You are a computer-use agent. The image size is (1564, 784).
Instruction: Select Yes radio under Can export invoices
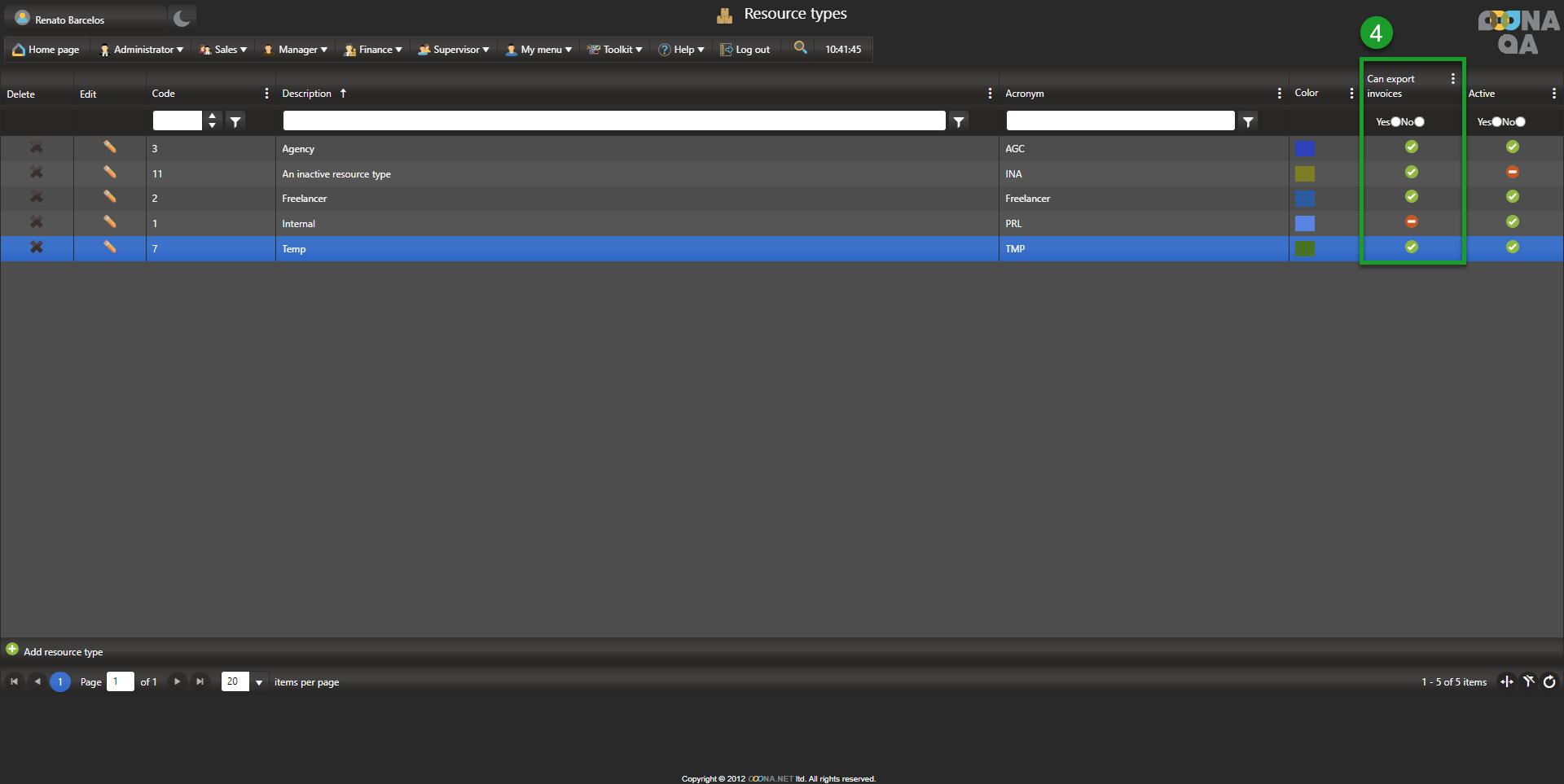coord(1395,122)
